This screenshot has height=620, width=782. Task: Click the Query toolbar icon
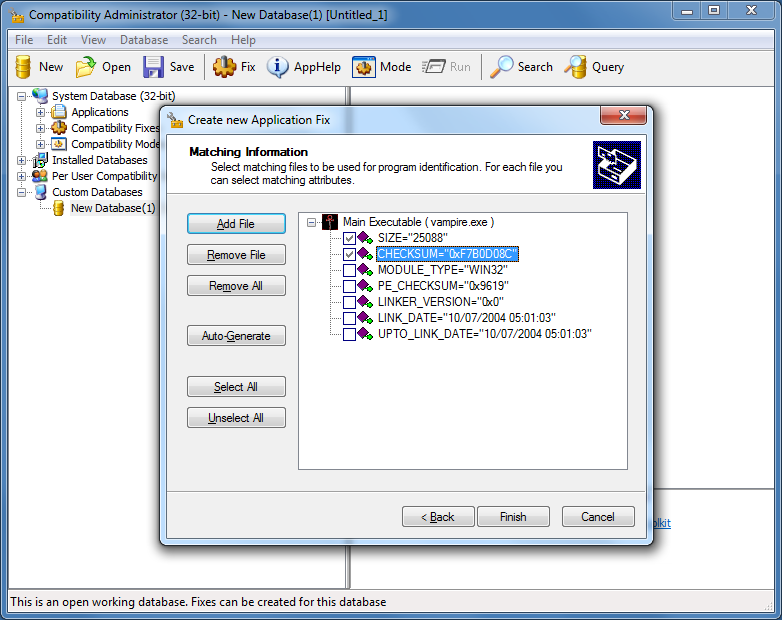[x=576, y=67]
